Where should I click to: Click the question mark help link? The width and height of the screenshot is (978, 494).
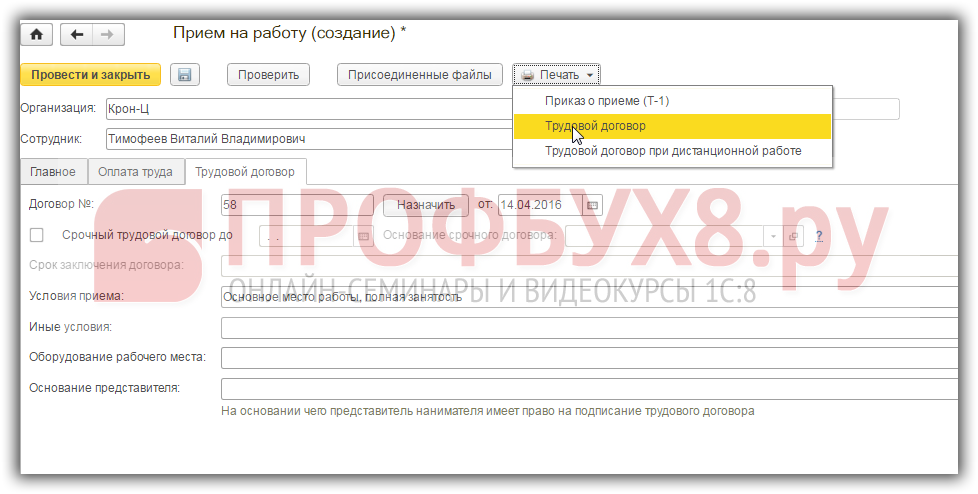818,236
